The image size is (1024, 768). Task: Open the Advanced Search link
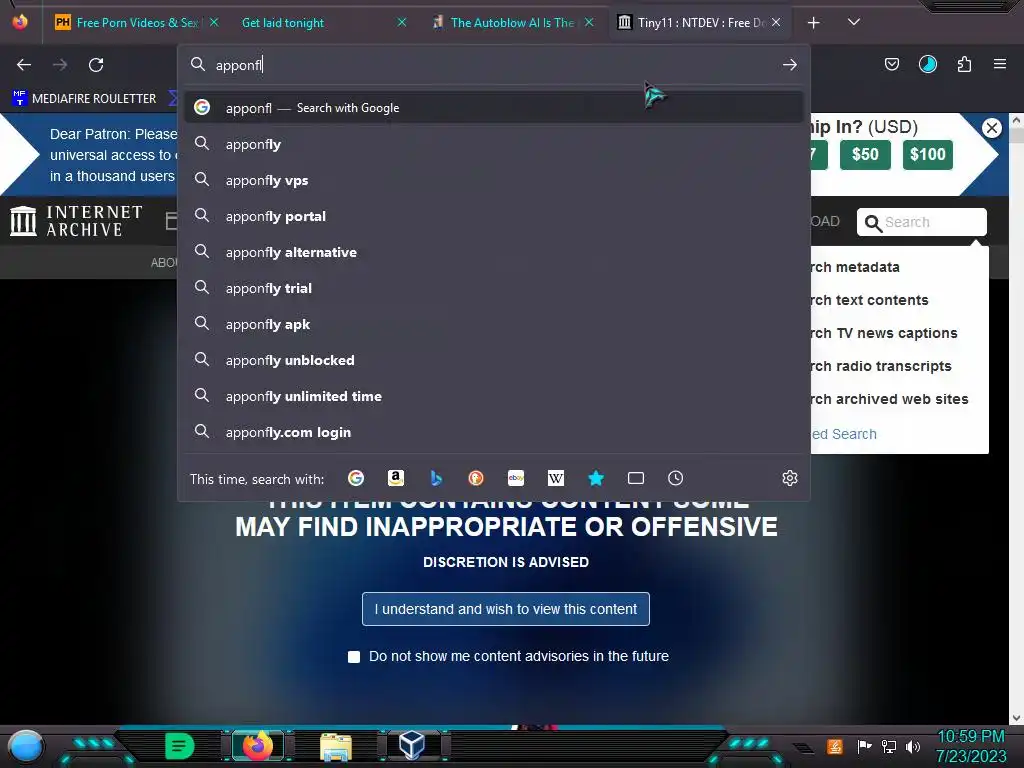844,434
